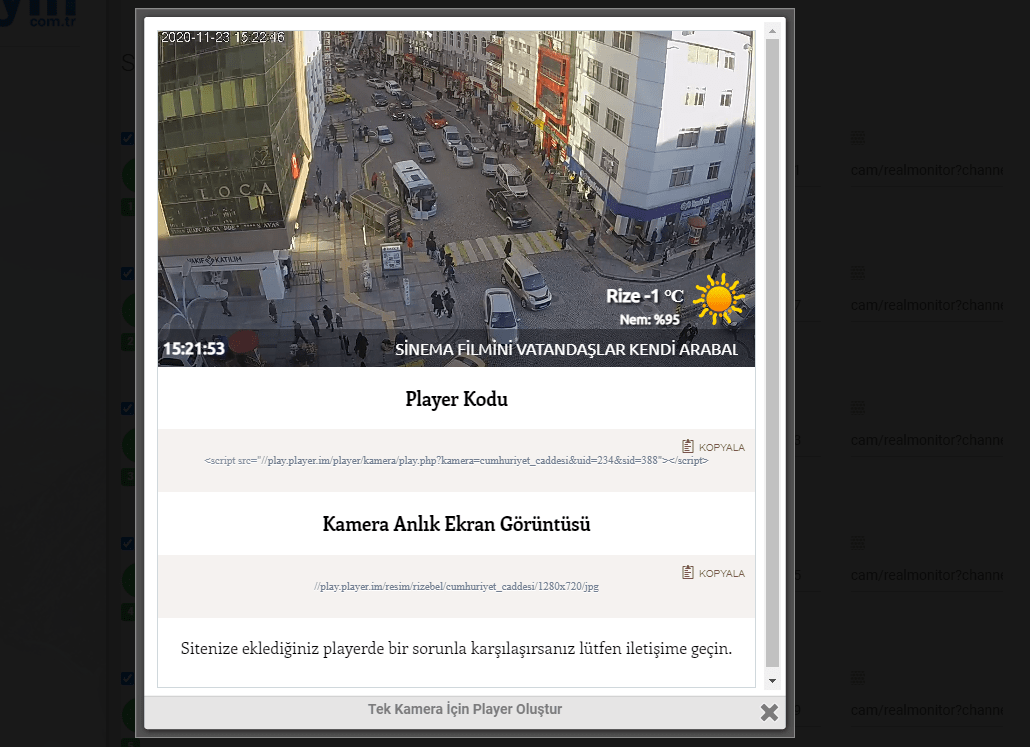Click the KOPYALA copy icon under Player Kodu
The height and width of the screenshot is (747, 1030).
click(687, 446)
